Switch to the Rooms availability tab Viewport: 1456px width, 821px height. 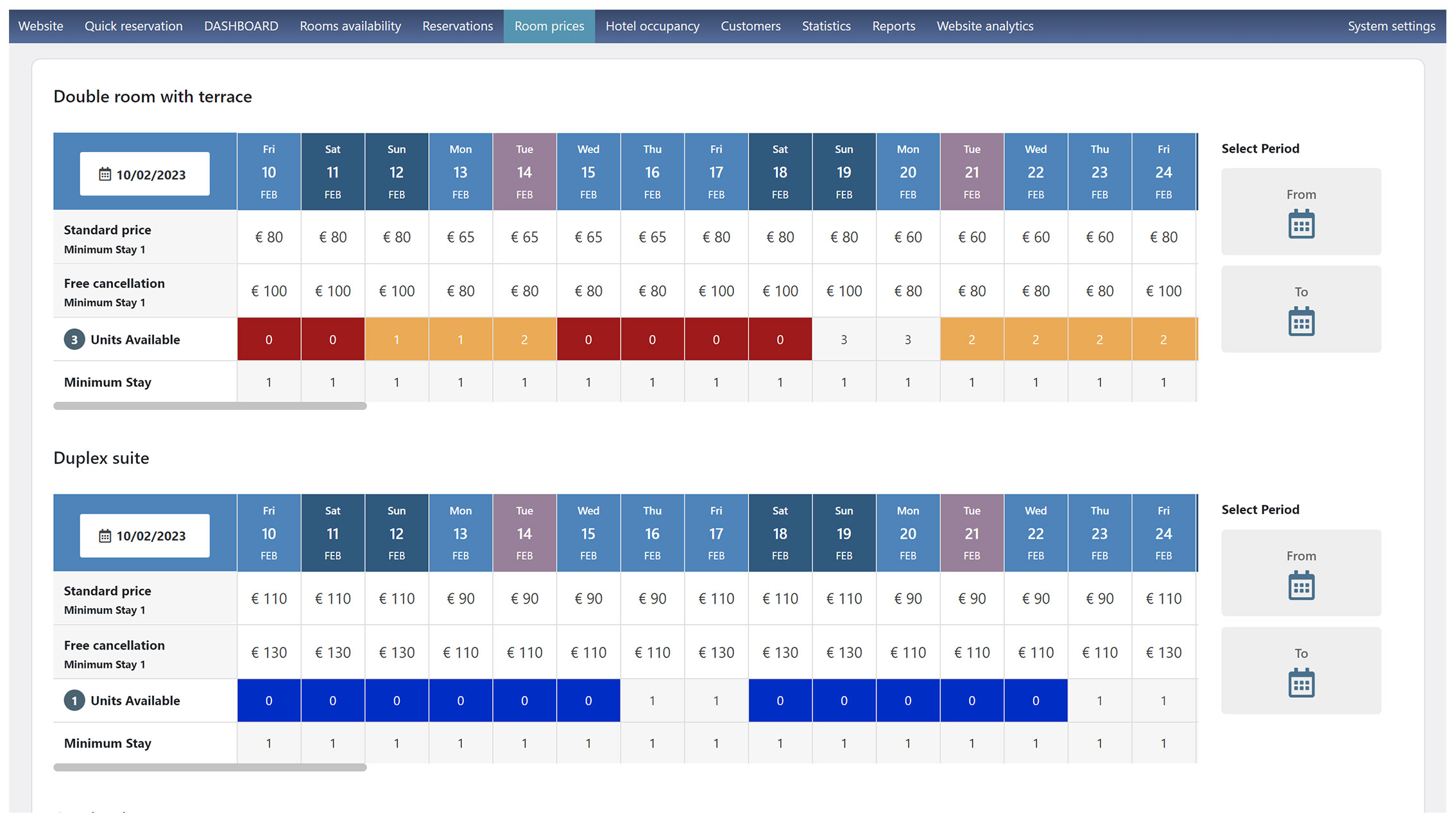pyautogui.click(x=350, y=26)
